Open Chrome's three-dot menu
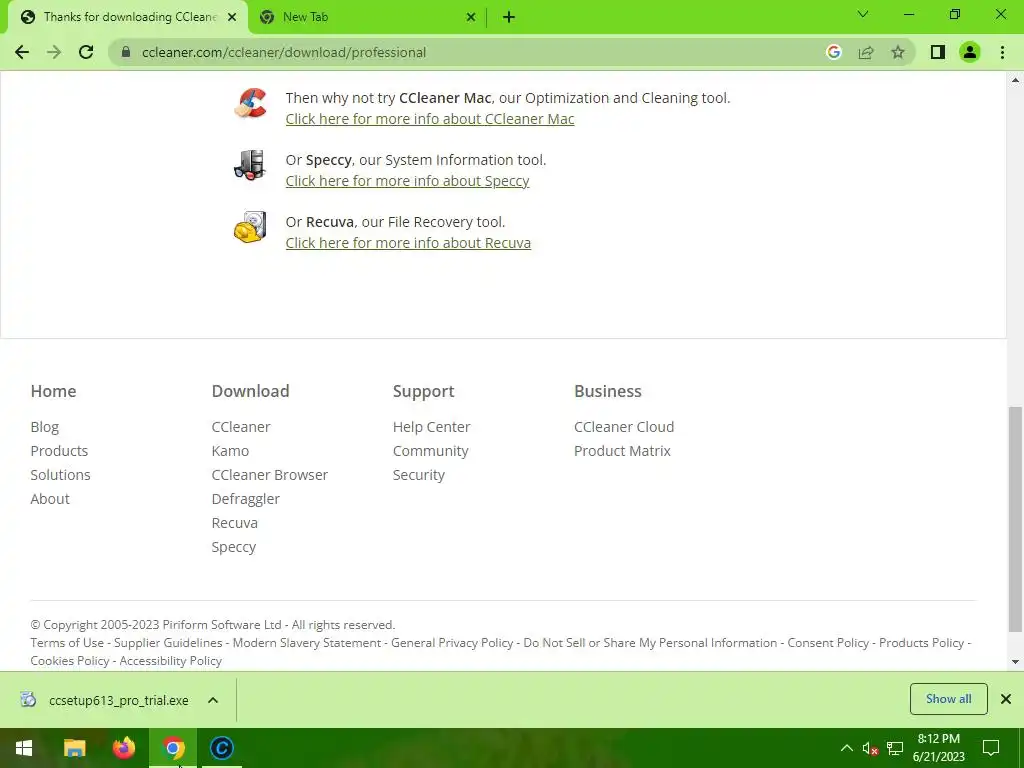This screenshot has height=768, width=1024. (x=1002, y=52)
